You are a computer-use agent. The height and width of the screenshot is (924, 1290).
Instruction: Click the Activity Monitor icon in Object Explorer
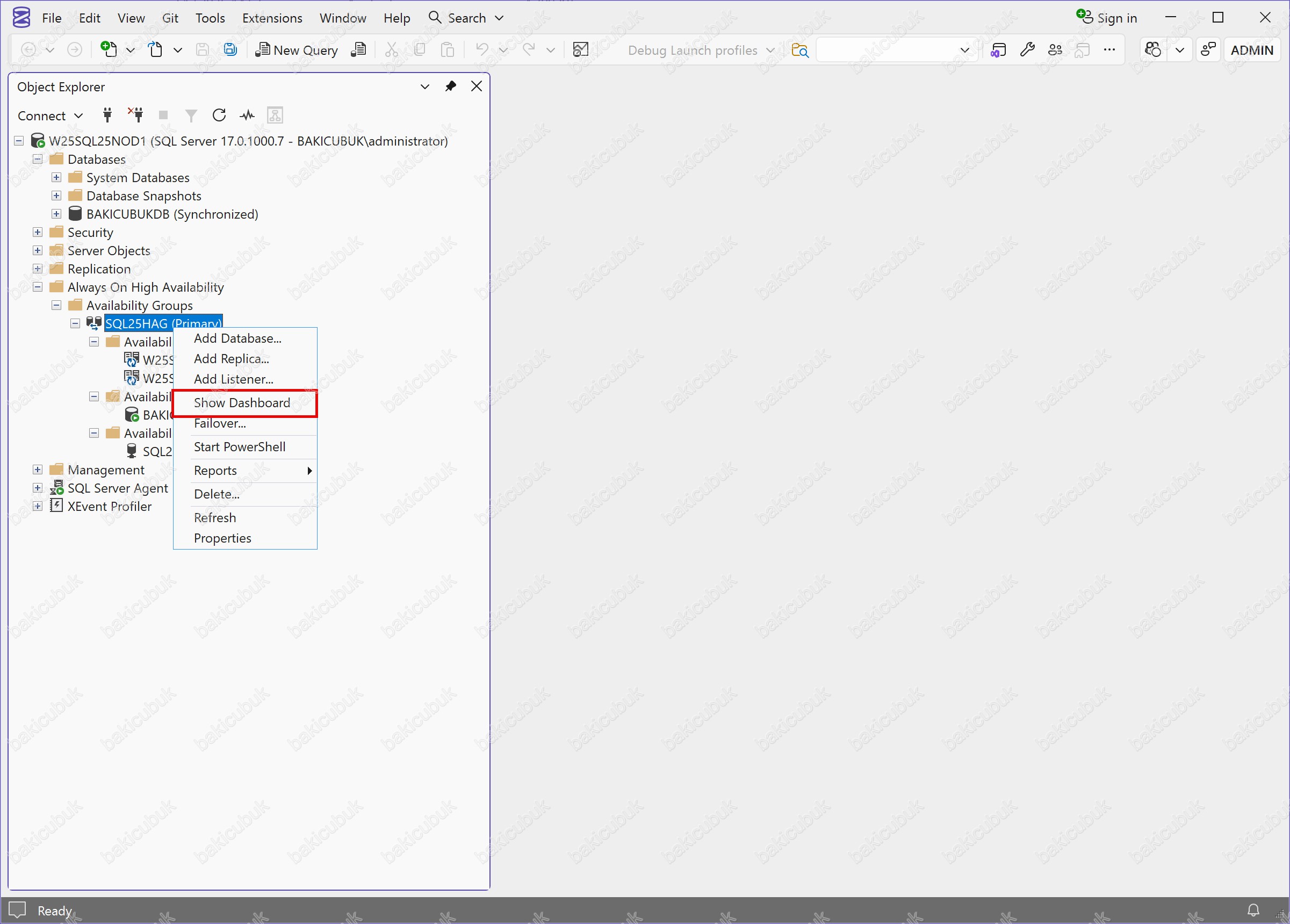point(247,115)
